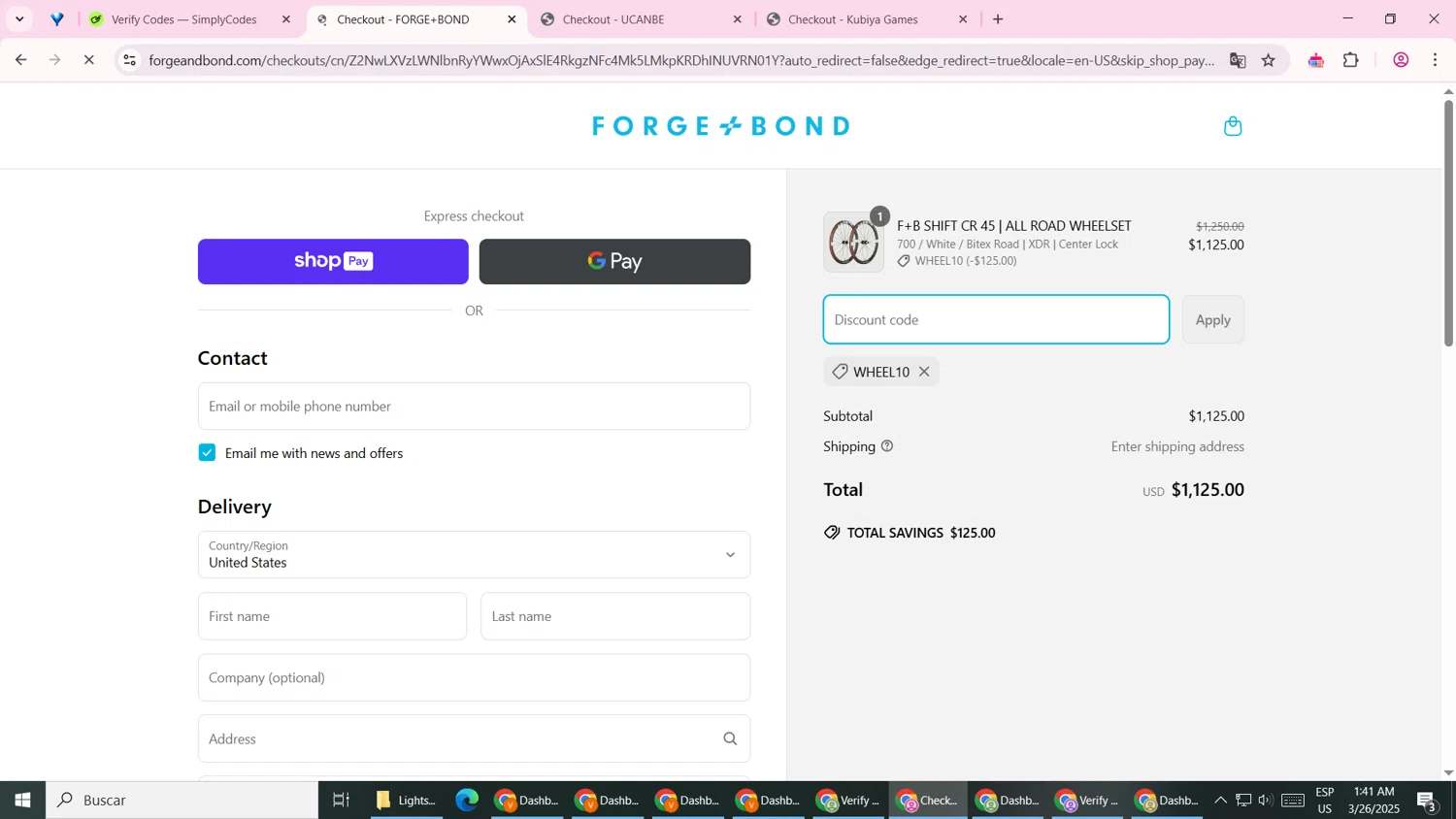Close the Checkout - FORGE+BOND tab
Viewport: 1456px width, 819px height.
tap(513, 19)
